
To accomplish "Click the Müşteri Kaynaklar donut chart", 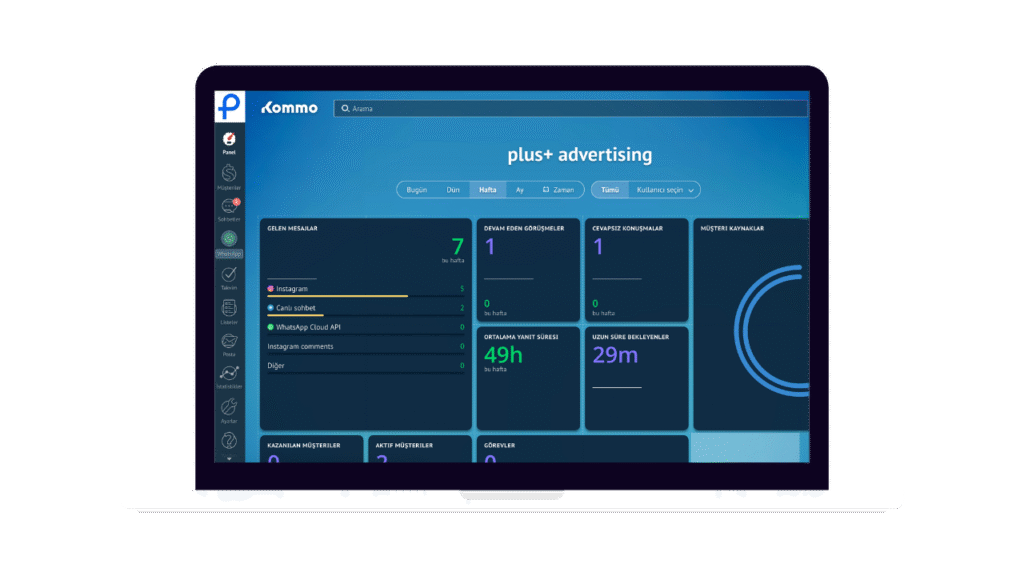I will [x=772, y=330].
